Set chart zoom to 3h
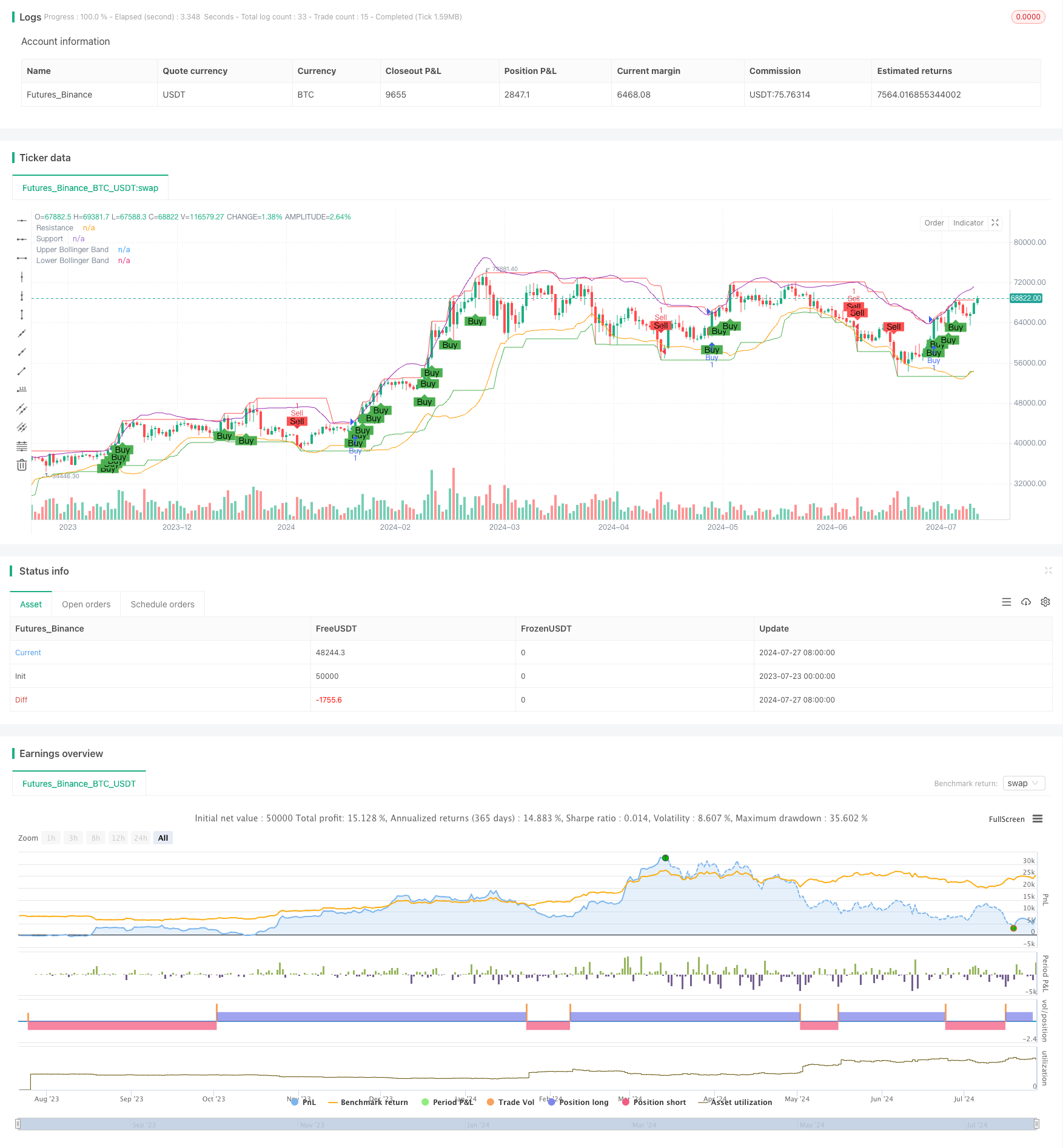Image resolution: width=1063 pixels, height=1148 pixels. coord(73,838)
